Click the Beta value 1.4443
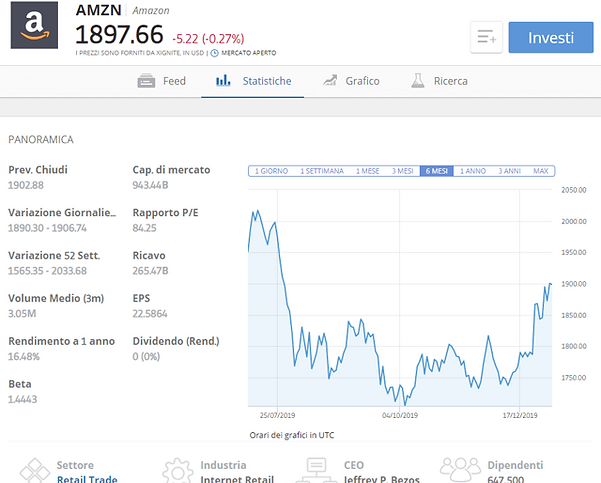The image size is (601, 483). pyautogui.click(x=23, y=400)
